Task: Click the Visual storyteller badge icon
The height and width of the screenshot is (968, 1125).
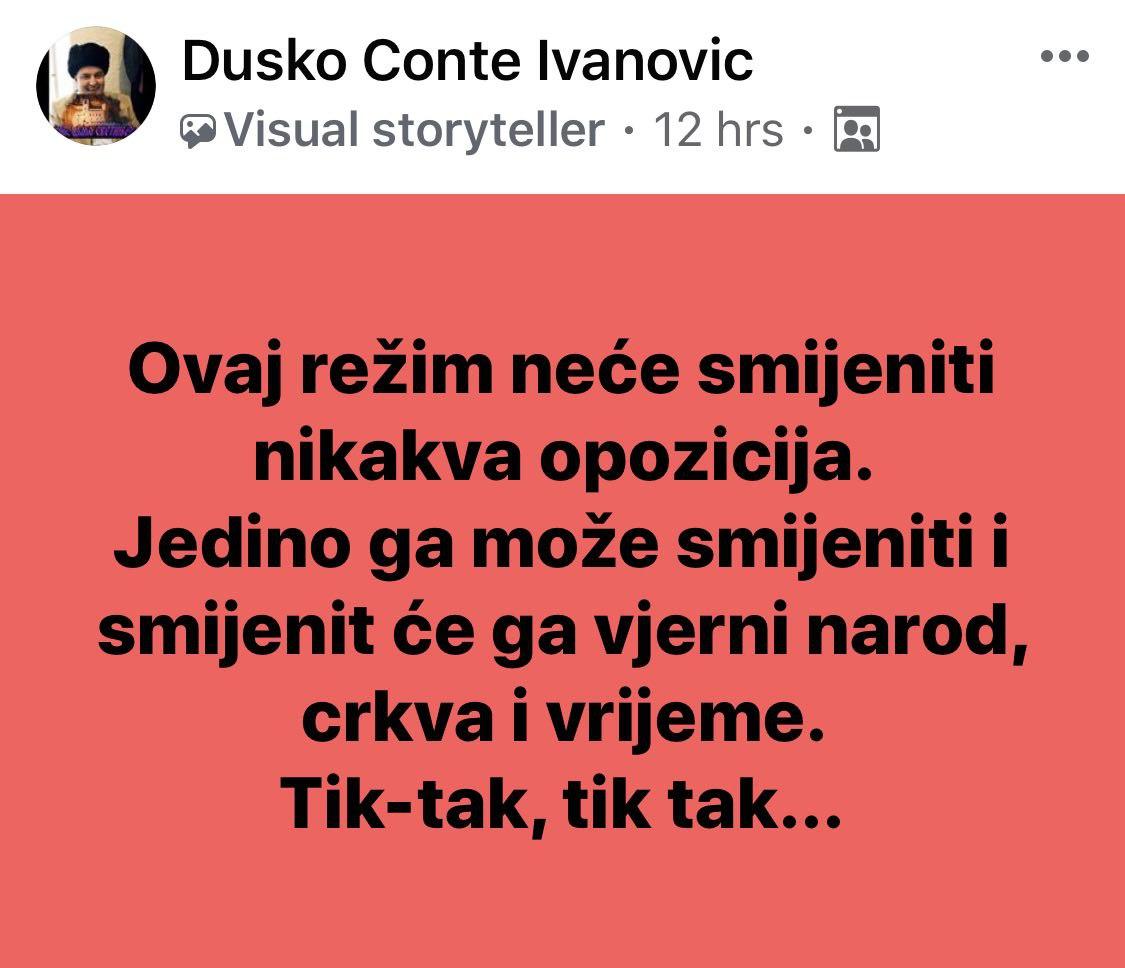Action: (198, 131)
